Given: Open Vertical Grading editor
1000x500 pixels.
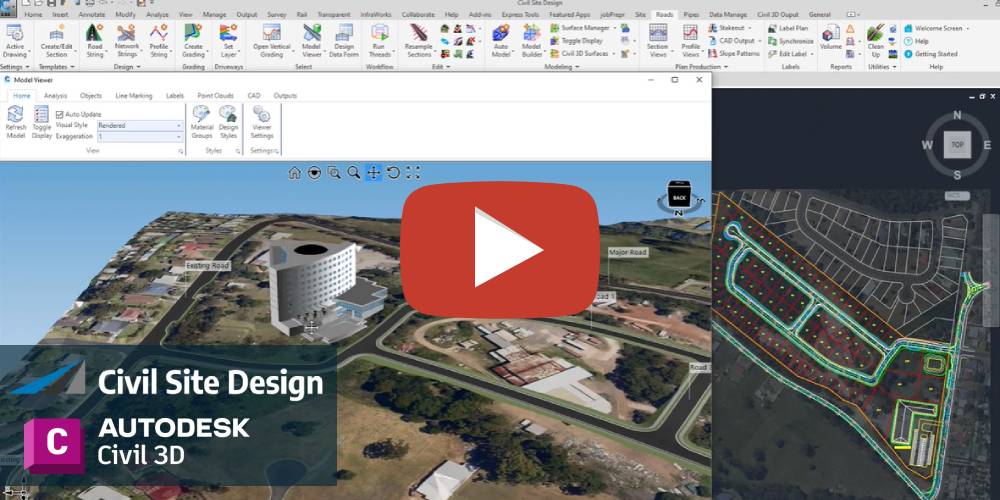Looking at the screenshot, I should click(x=272, y=41).
